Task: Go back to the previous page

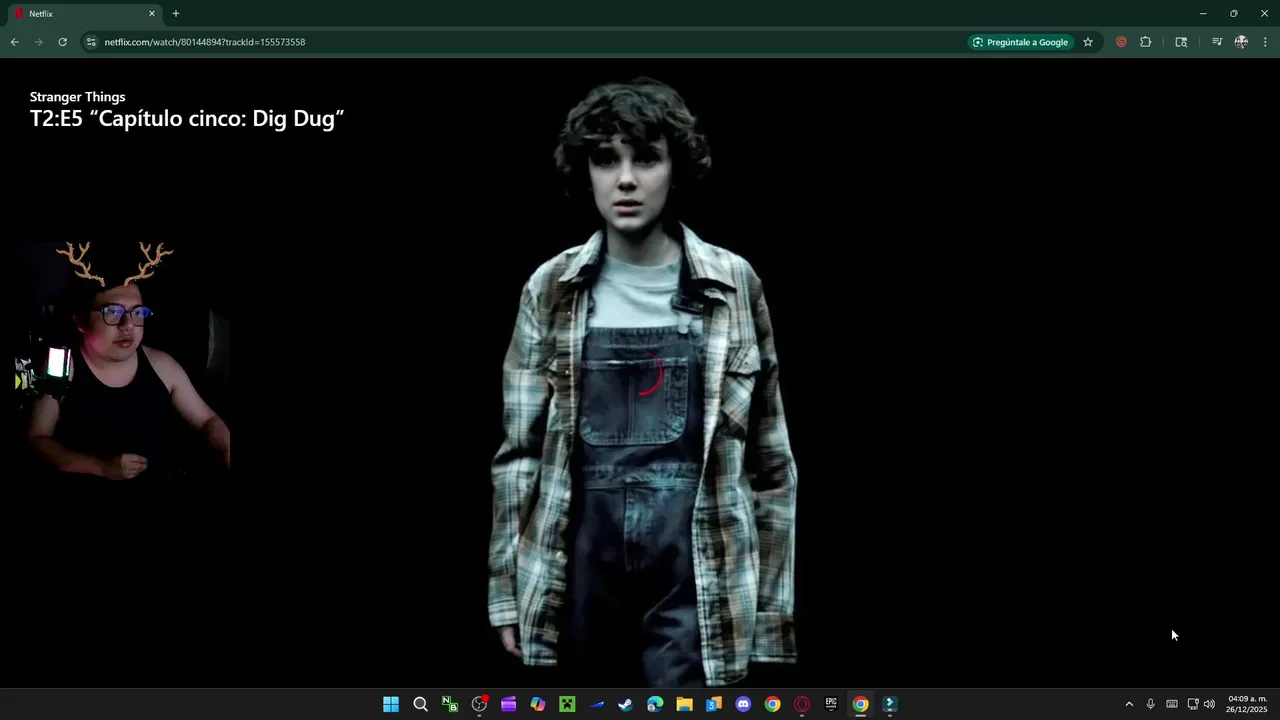Action: [x=14, y=42]
